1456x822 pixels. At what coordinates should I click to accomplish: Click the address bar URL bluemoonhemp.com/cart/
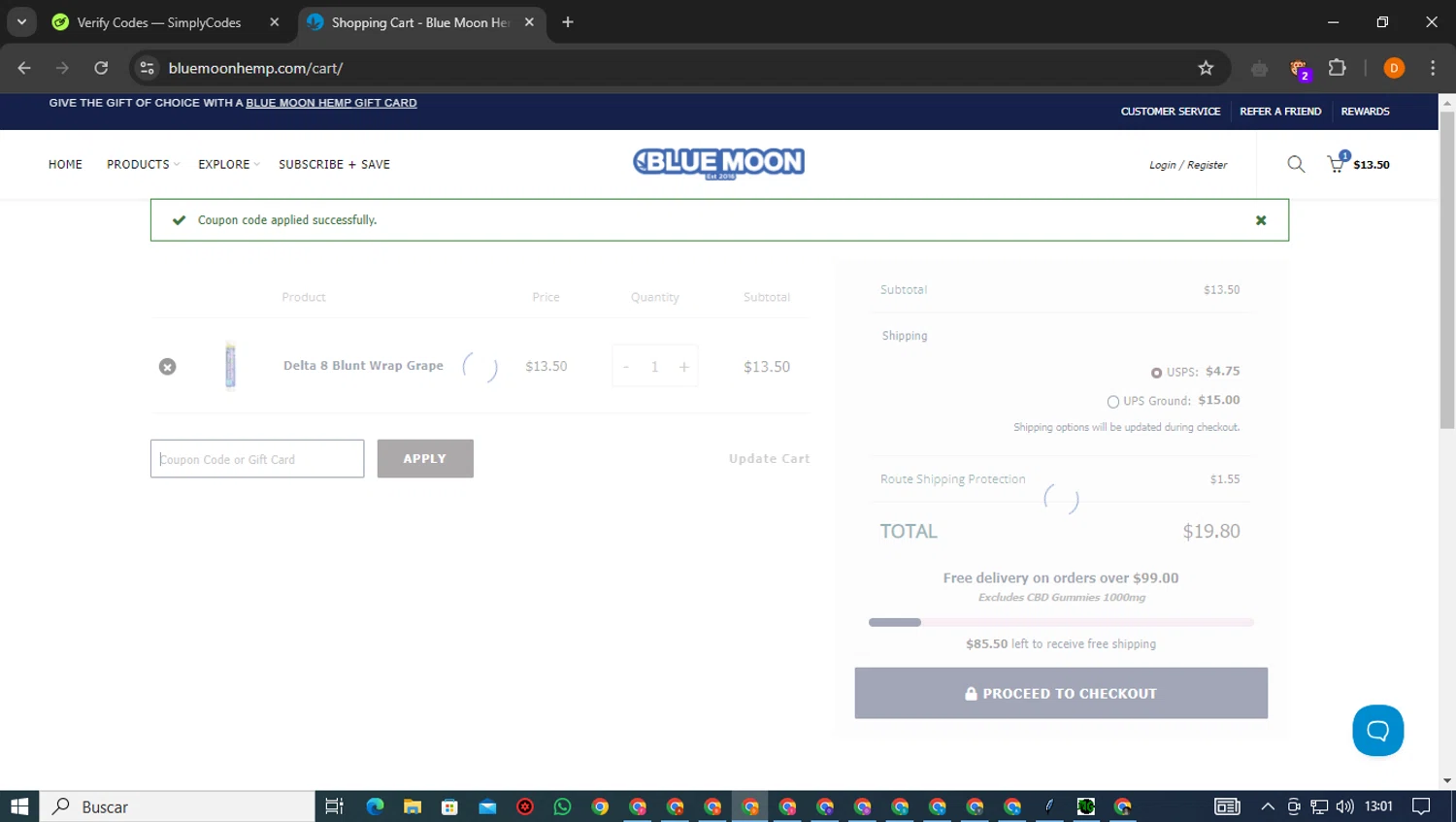[x=256, y=68]
